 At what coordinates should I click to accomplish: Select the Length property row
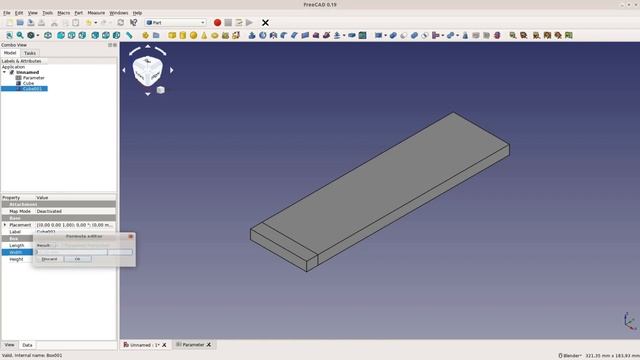click(x=17, y=245)
